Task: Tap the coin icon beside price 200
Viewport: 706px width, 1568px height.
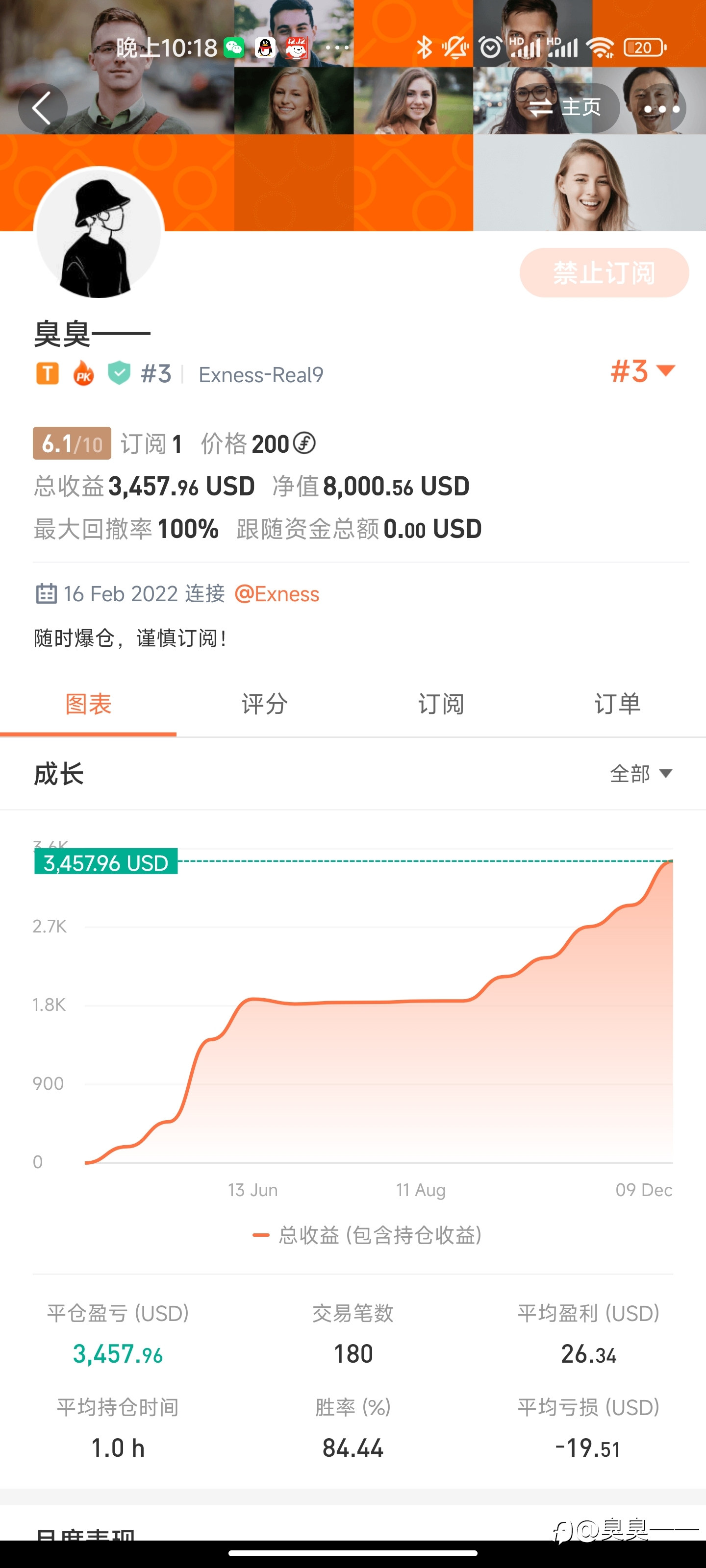Action: click(304, 443)
